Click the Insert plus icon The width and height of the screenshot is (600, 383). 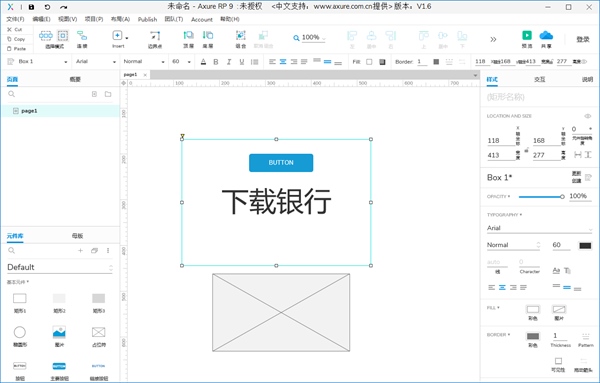point(117,35)
